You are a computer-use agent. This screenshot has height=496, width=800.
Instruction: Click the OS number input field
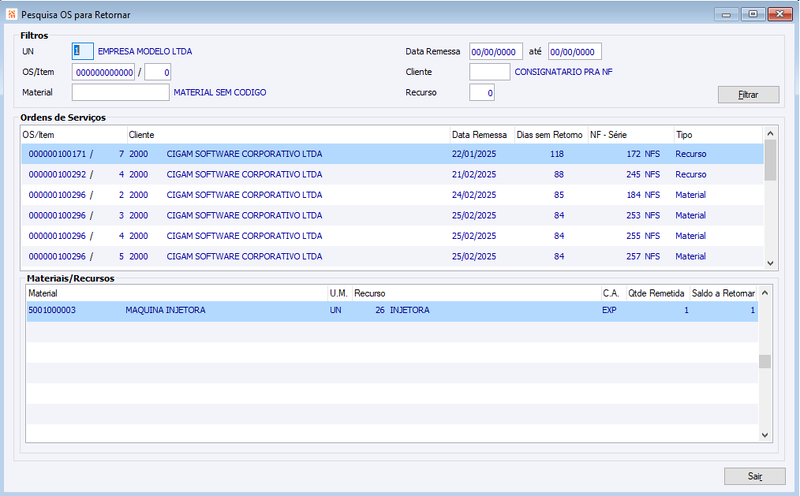[104, 72]
